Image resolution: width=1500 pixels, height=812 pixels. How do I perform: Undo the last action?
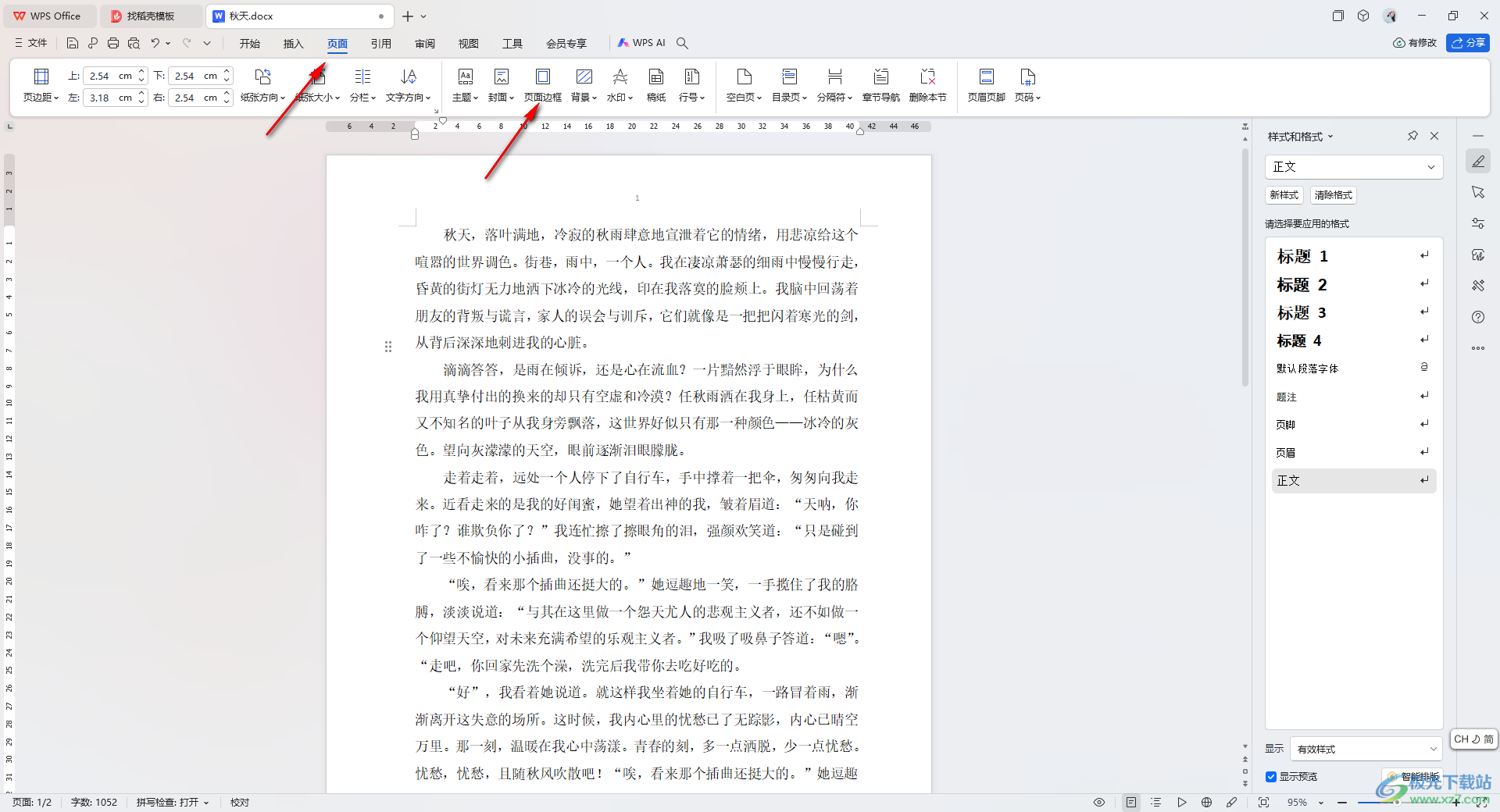point(155,43)
